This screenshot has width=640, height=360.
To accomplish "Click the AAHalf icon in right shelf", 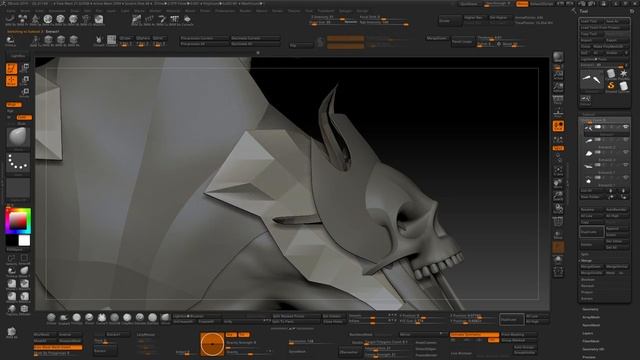I will (x=558, y=87).
